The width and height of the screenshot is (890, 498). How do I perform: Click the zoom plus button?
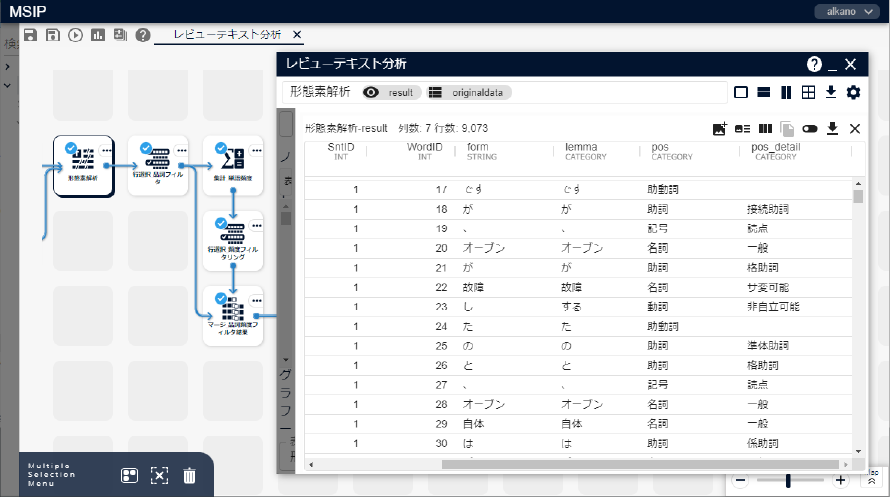click(840, 481)
